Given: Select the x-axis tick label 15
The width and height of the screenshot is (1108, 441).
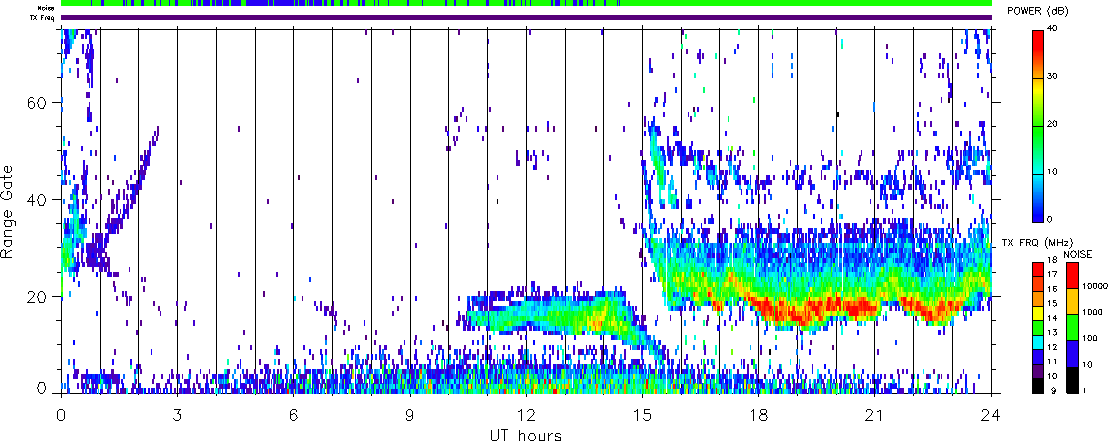Looking at the screenshot, I should click(642, 415).
